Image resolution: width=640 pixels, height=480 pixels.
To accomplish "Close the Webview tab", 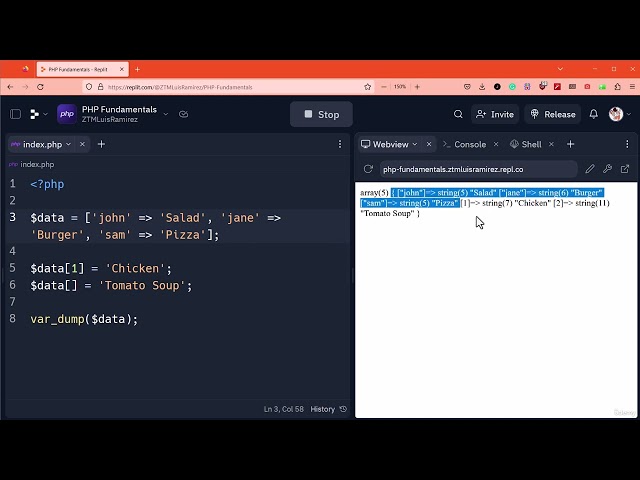I will tap(429, 144).
